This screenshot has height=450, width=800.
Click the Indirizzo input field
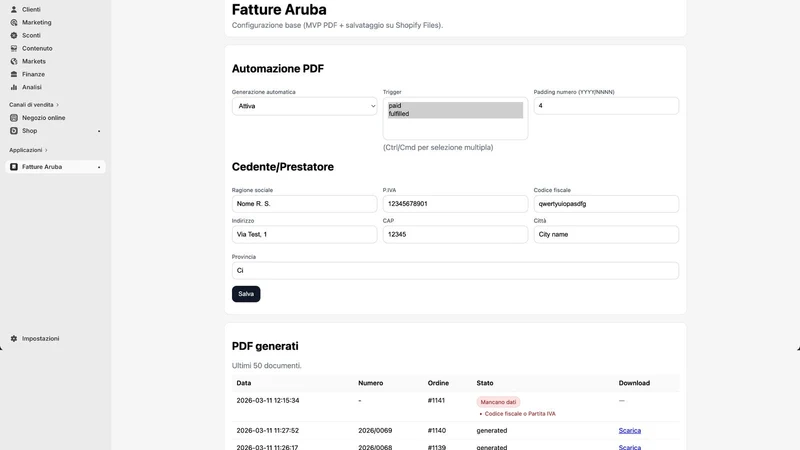[x=304, y=234]
